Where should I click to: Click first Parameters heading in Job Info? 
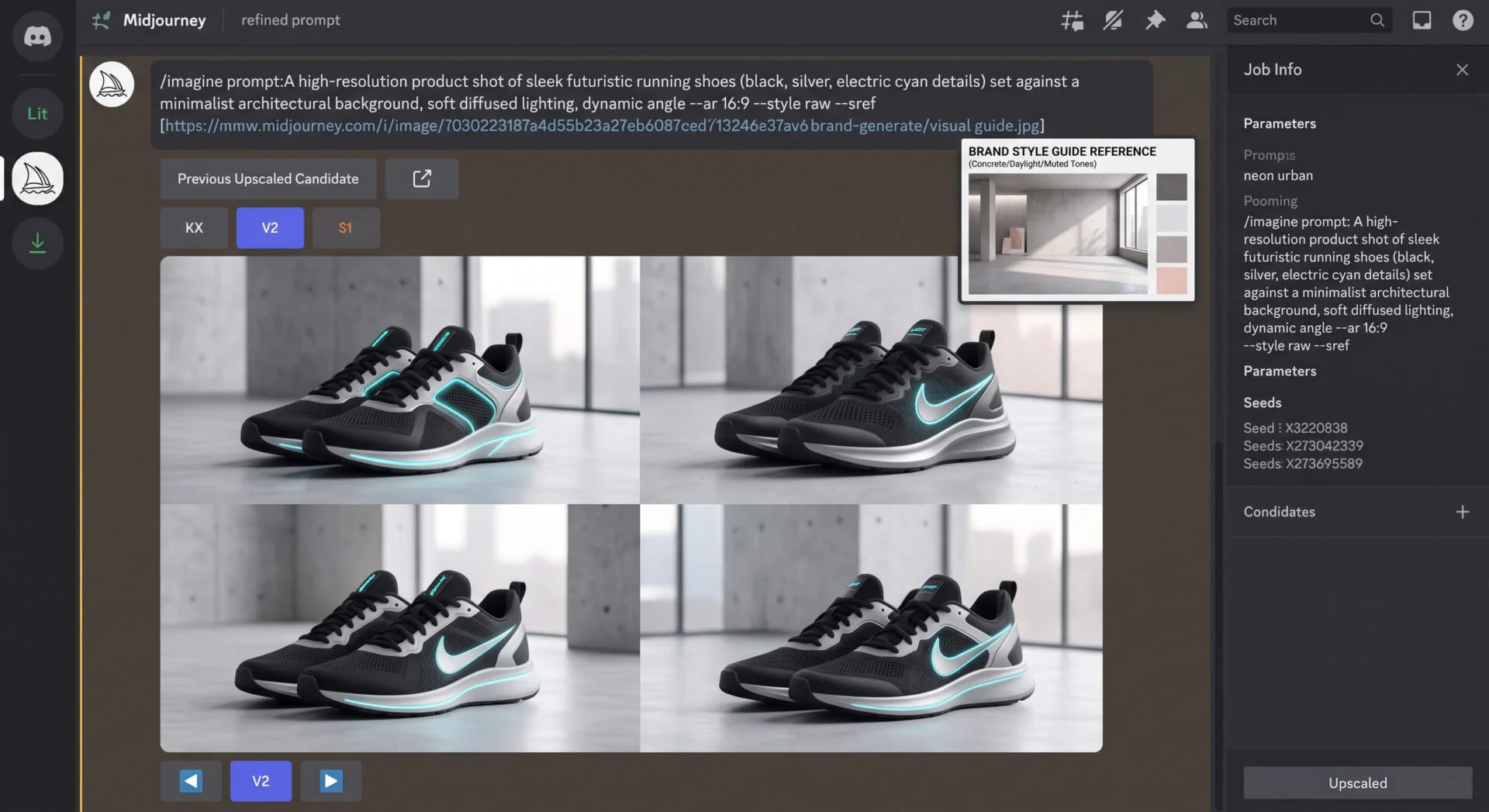[x=1279, y=123]
